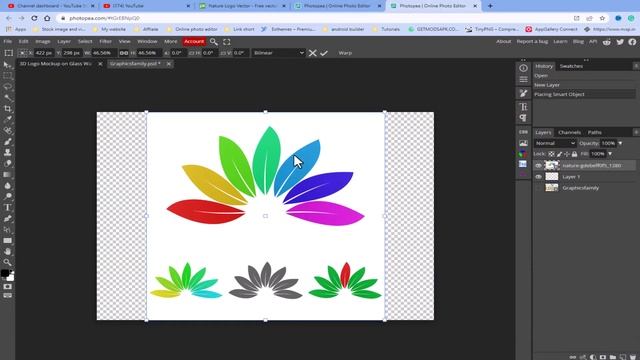640x360 pixels.
Task: Toggle lock all padlock
Action: pos(574,154)
